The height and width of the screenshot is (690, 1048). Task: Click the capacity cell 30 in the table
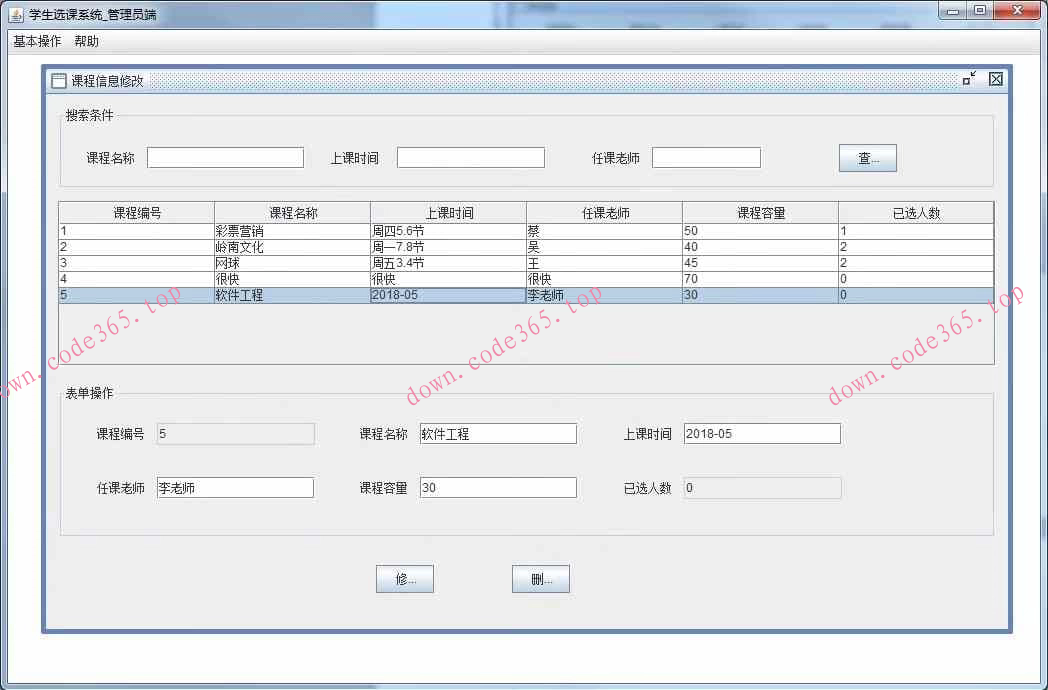(x=761, y=295)
